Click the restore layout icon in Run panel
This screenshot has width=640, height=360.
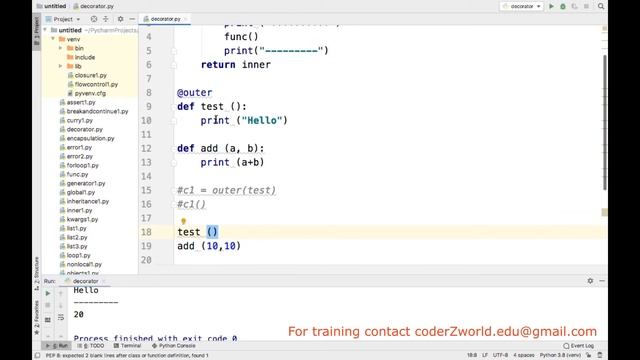coord(48,319)
